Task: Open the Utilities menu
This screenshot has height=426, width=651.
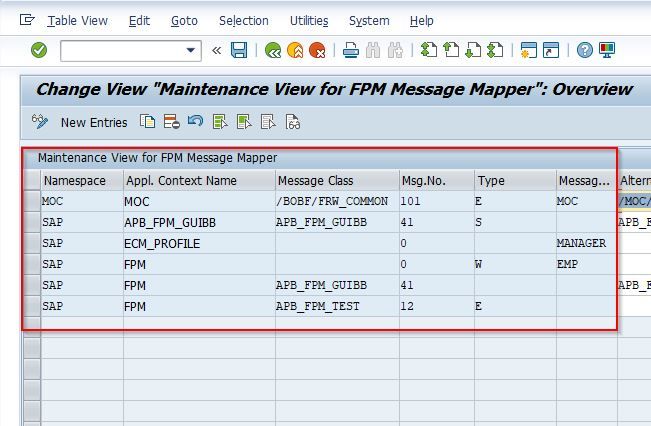Action: click(309, 21)
